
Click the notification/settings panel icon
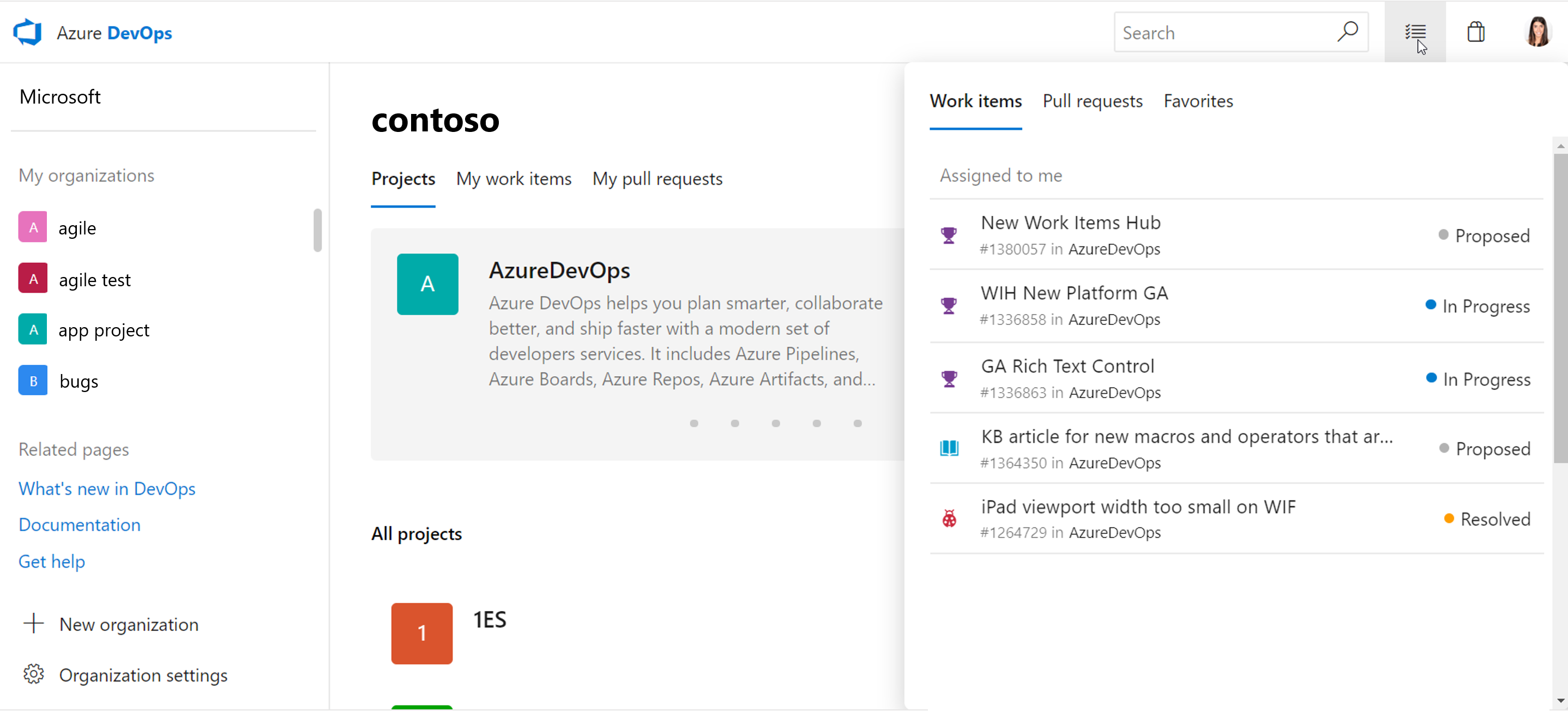tap(1414, 32)
